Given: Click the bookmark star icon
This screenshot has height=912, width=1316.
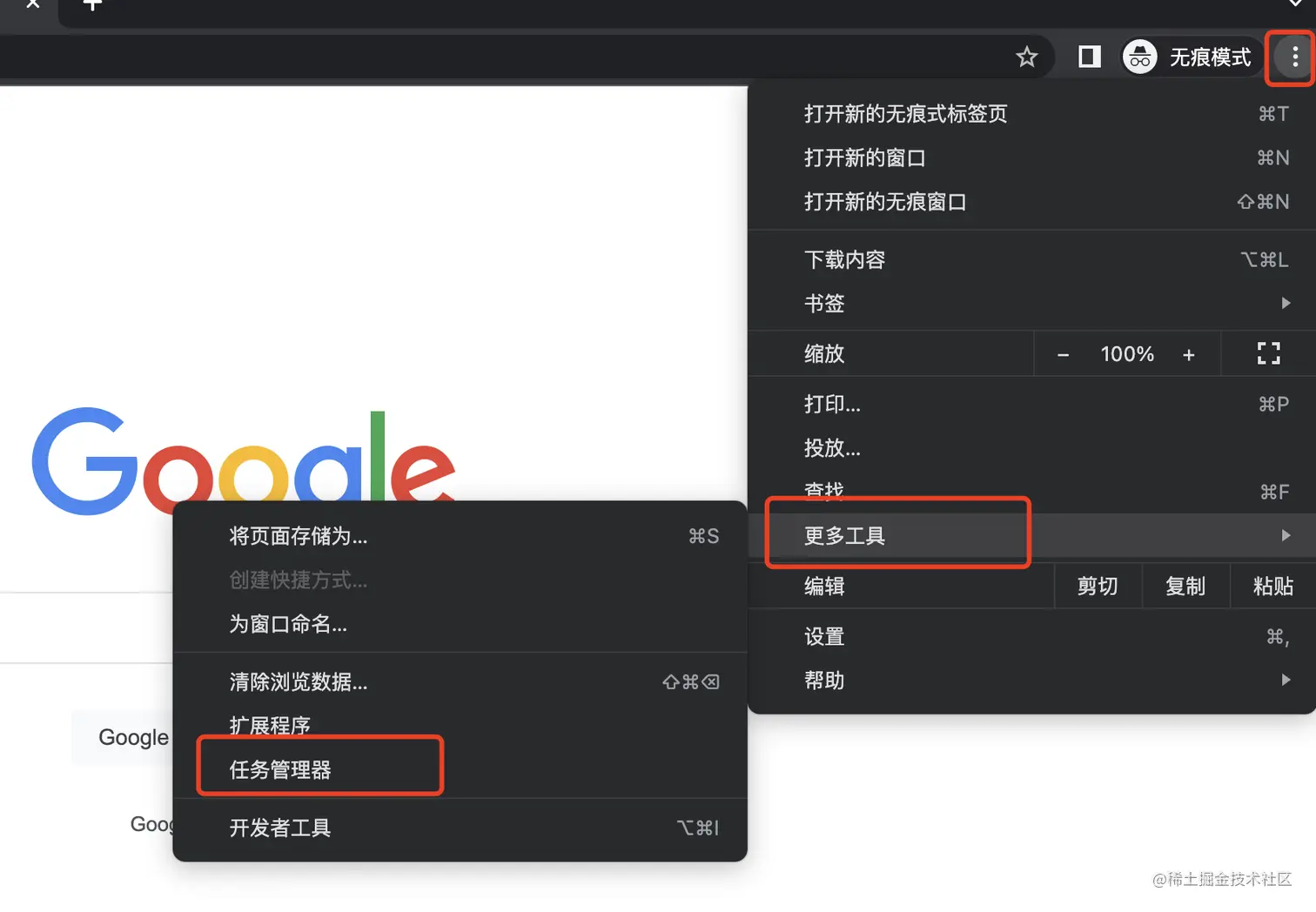Looking at the screenshot, I should click(1027, 57).
